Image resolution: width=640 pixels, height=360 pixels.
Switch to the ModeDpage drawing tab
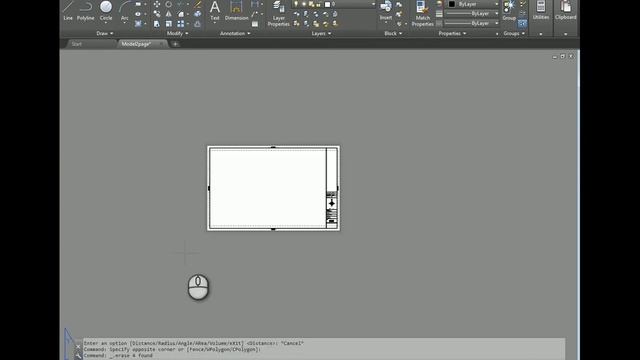click(136, 44)
